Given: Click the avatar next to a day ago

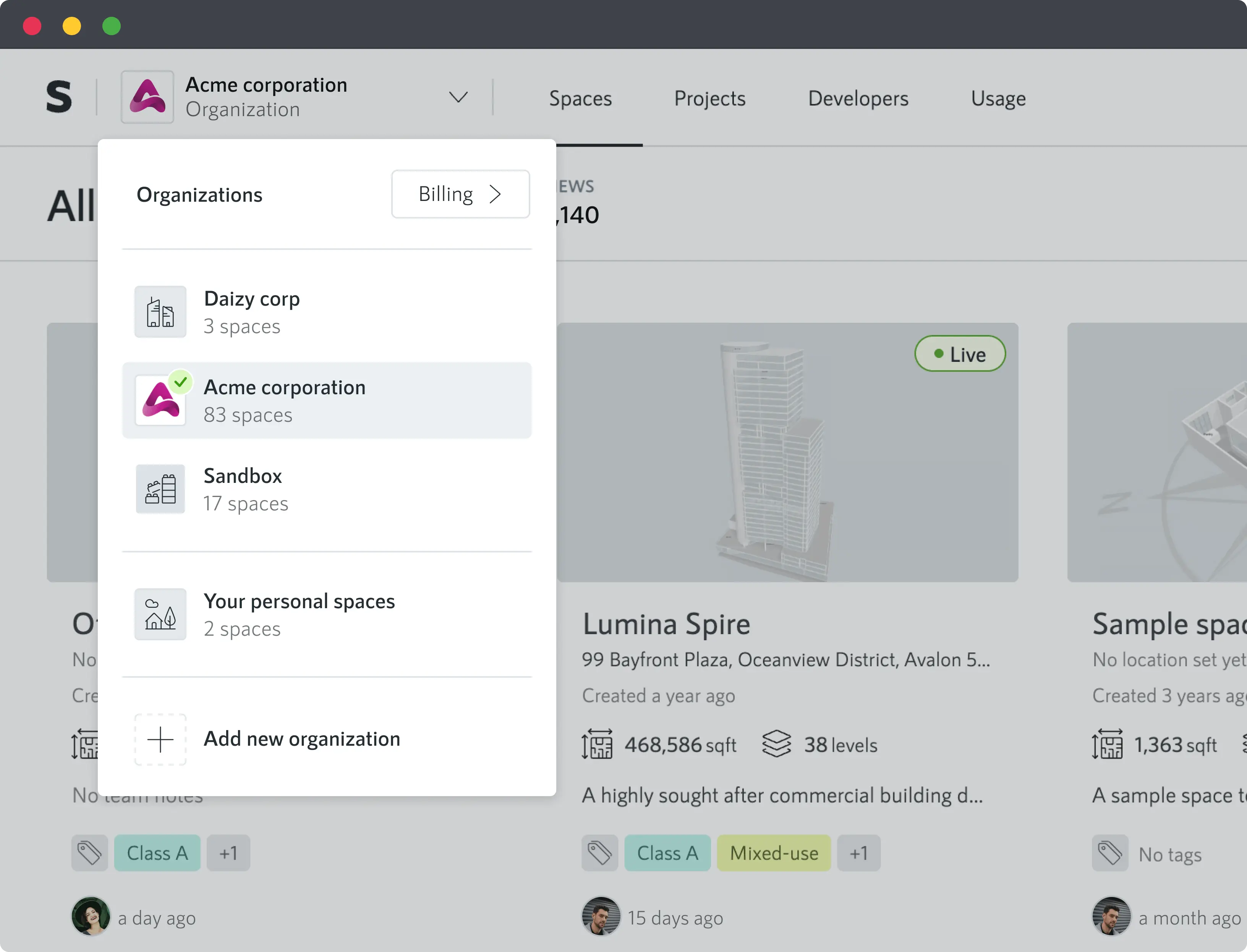Looking at the screenshot, I should [91, 916].
